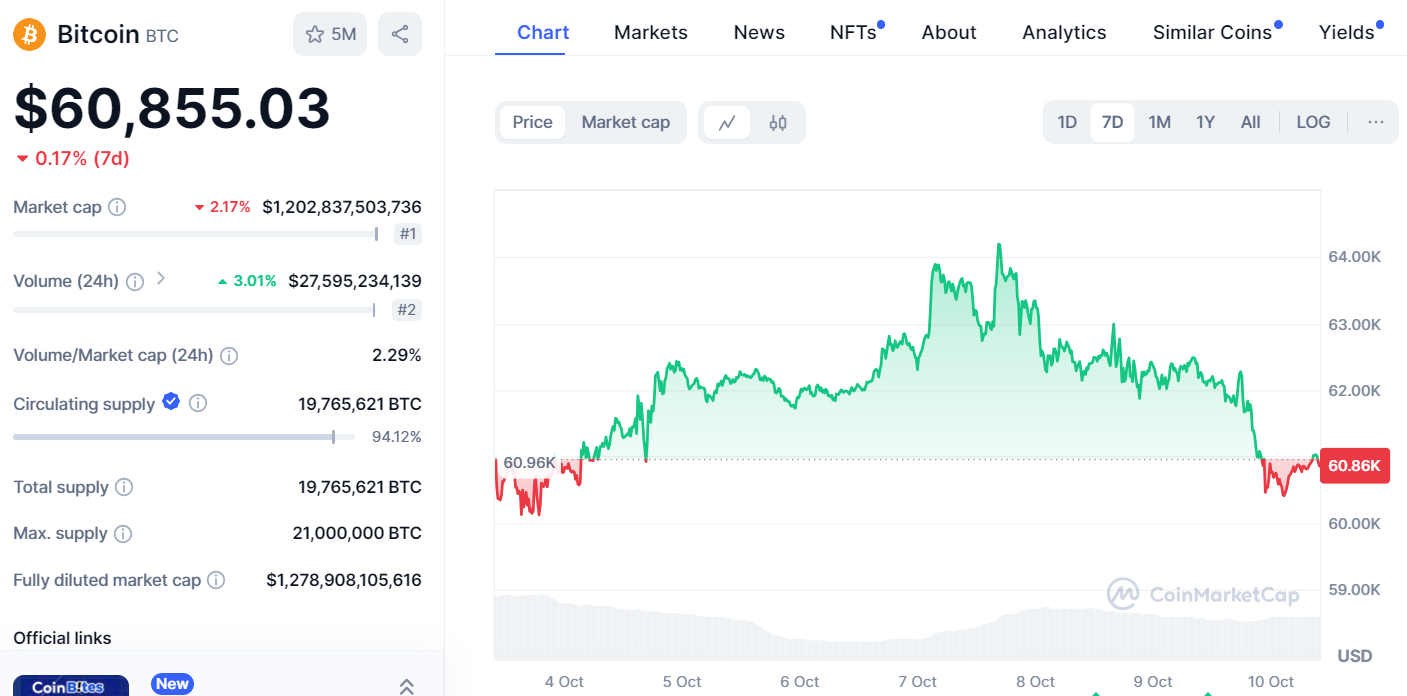Toggle LOG scale on chart

point(1313,122)
